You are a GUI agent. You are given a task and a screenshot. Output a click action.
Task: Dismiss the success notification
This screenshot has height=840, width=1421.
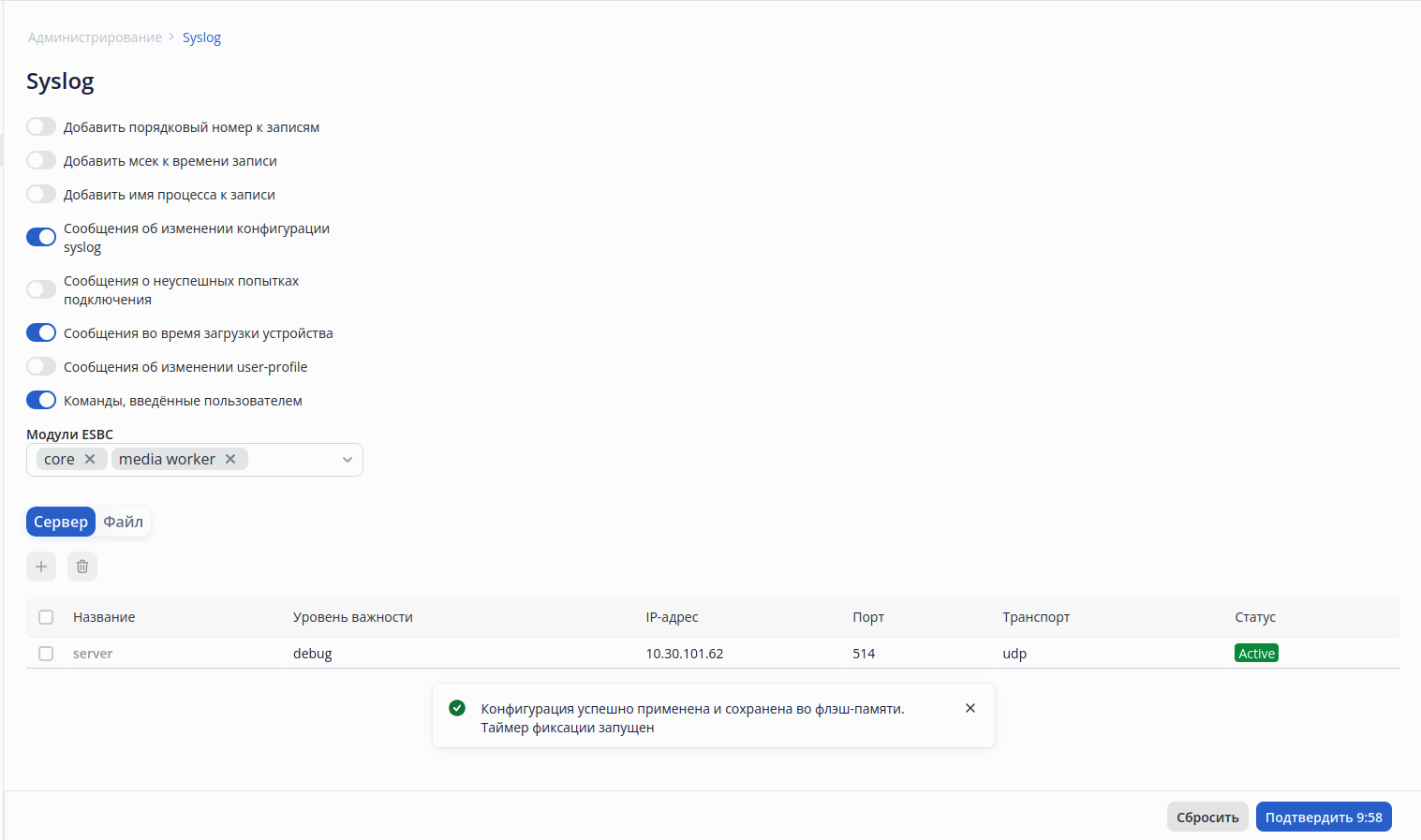pyautogui.click(x=970, y=708)
